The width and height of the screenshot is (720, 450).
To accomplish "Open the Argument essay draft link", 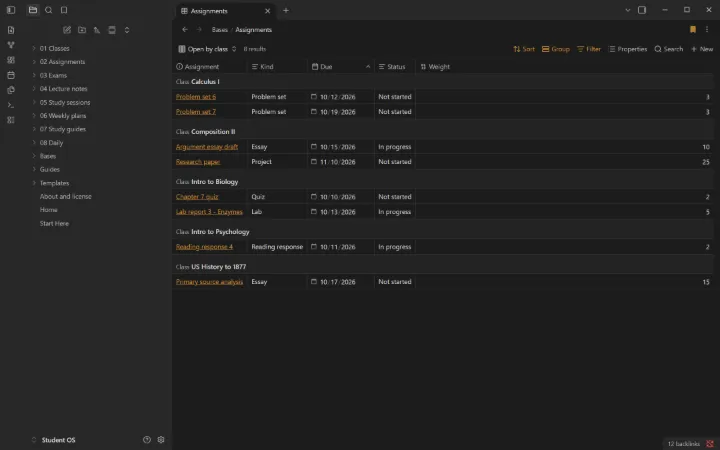I will click(x=207, y=147).
